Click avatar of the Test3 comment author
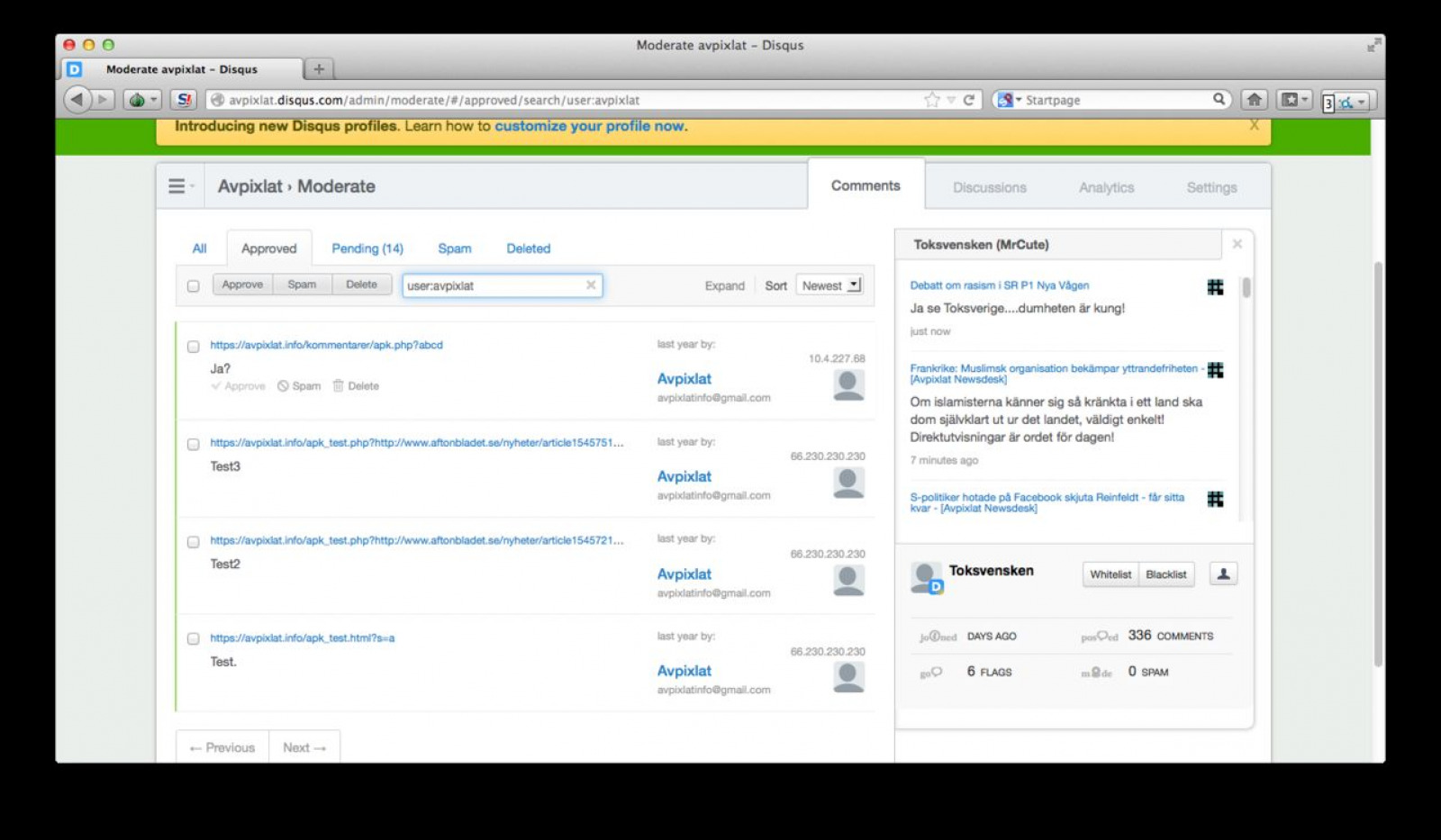1441x840 pixels. tap(848, 483)
